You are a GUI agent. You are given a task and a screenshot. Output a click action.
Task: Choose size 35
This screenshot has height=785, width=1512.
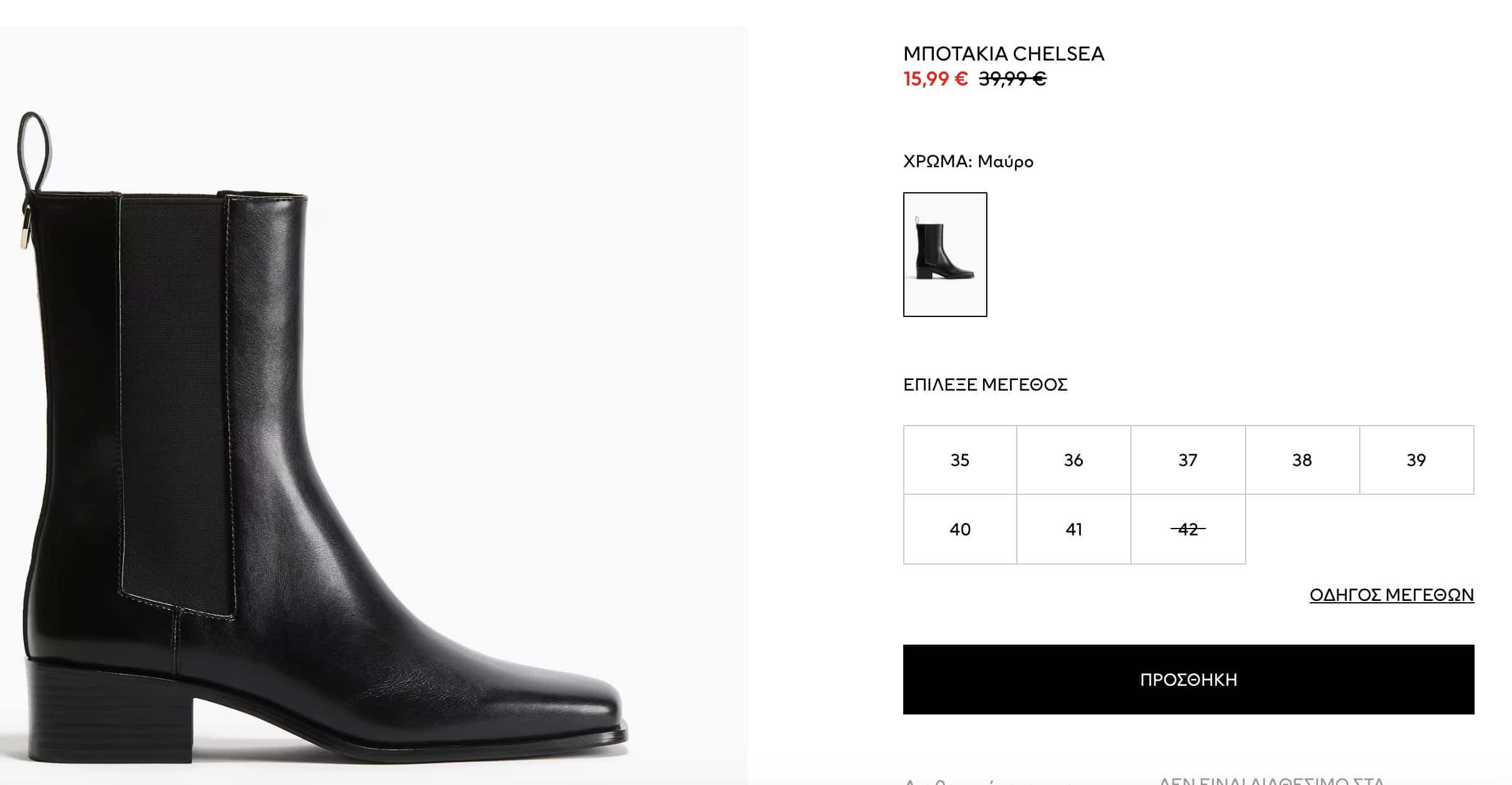click(x=959, y=460)
